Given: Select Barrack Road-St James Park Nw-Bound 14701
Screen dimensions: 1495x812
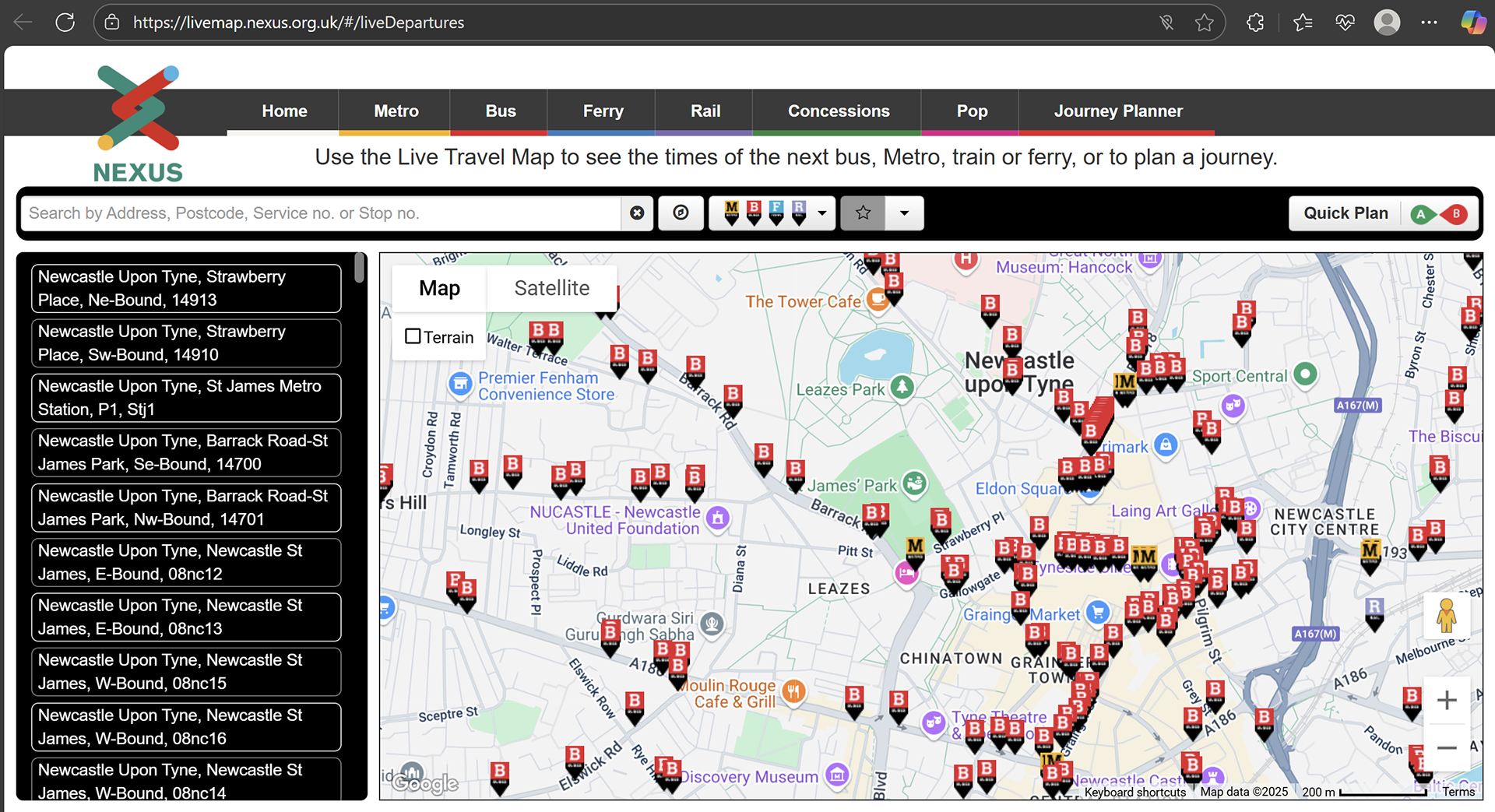Looking at the screenshot, I should tap(186, 508).
